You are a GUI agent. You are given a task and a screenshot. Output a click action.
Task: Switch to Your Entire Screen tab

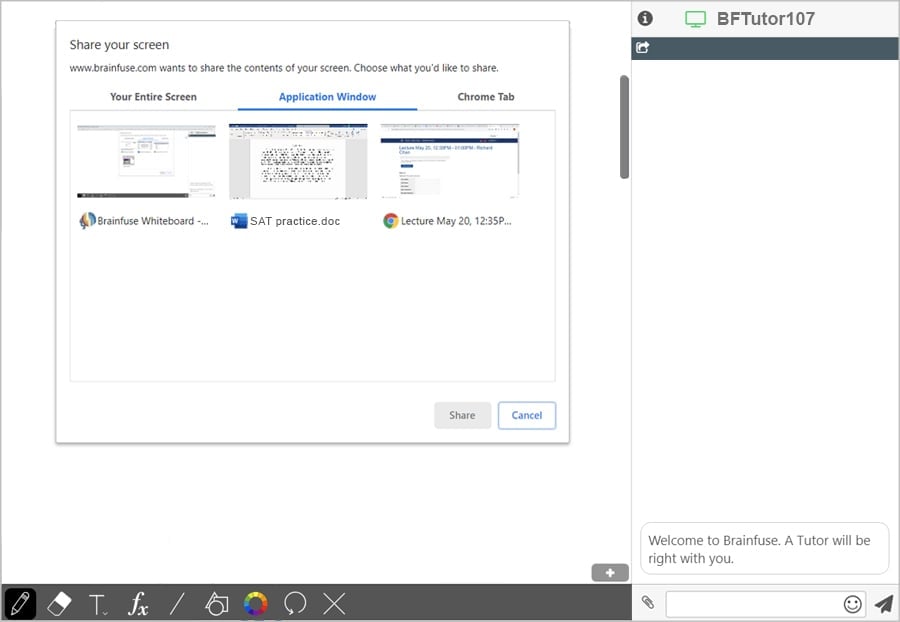[153, 97]
